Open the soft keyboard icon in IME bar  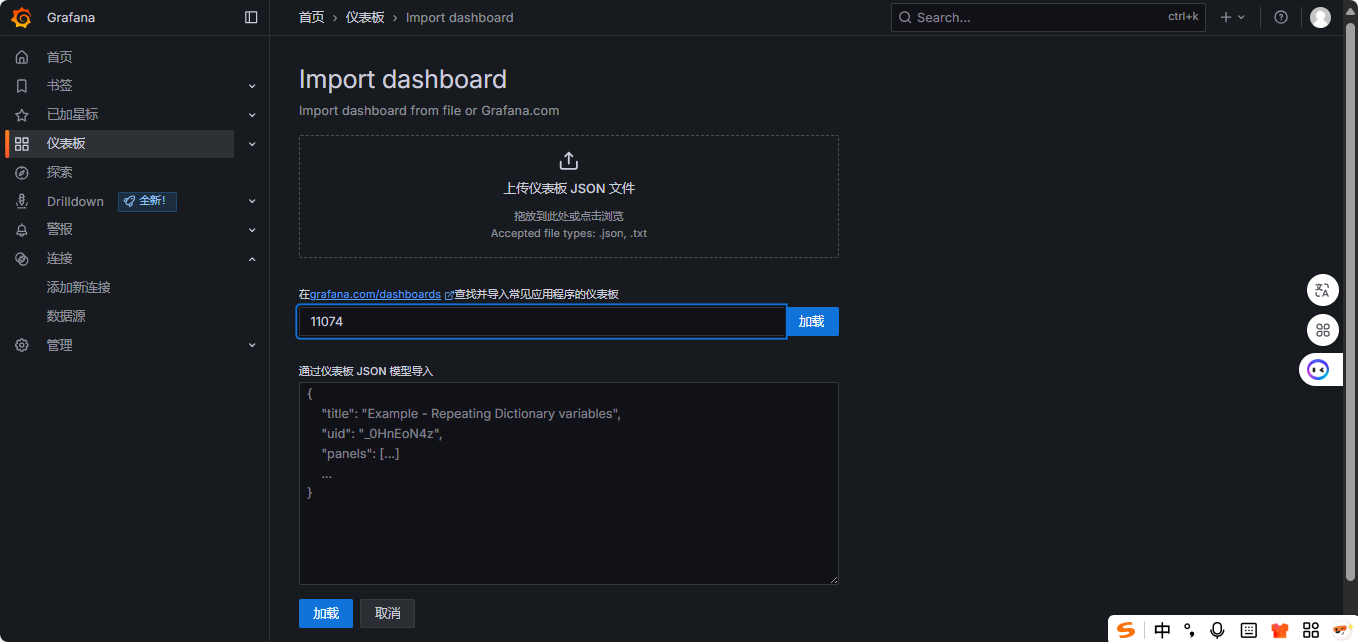[1248, 630]
